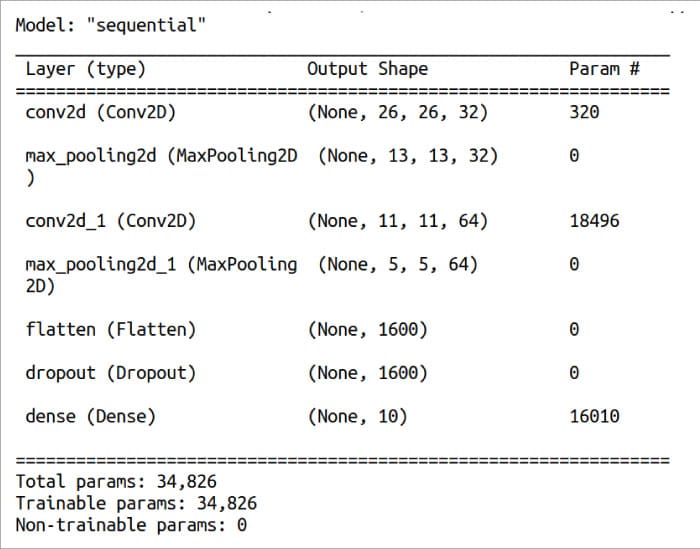Select the max_pooling2d_1 (MaxPooling layer name
The width and height of the screenshot is (700, 549).
pyautogui.click(x=161, y=264)
